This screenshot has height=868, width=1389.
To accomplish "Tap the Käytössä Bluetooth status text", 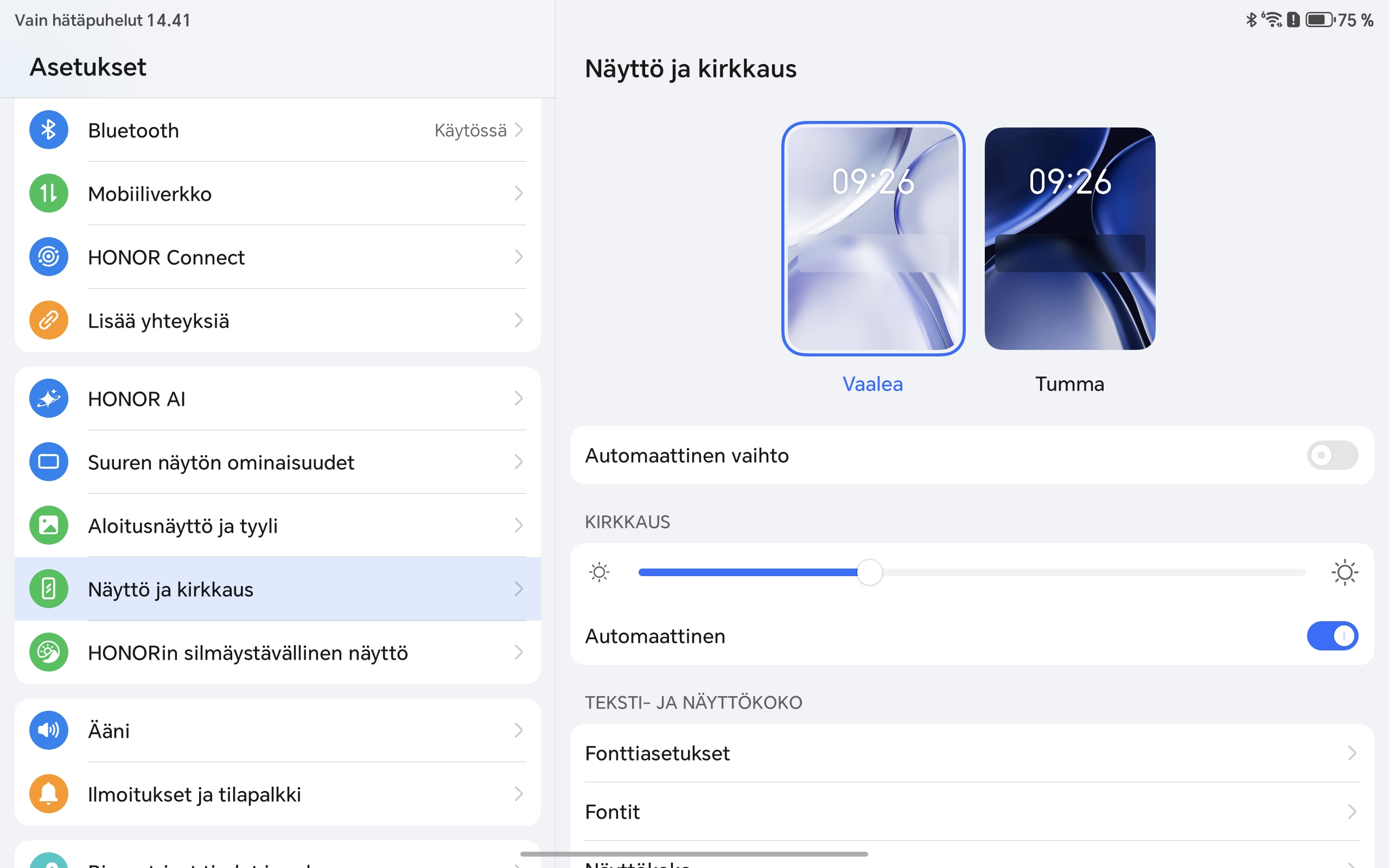I will click(x=470, y=130).
